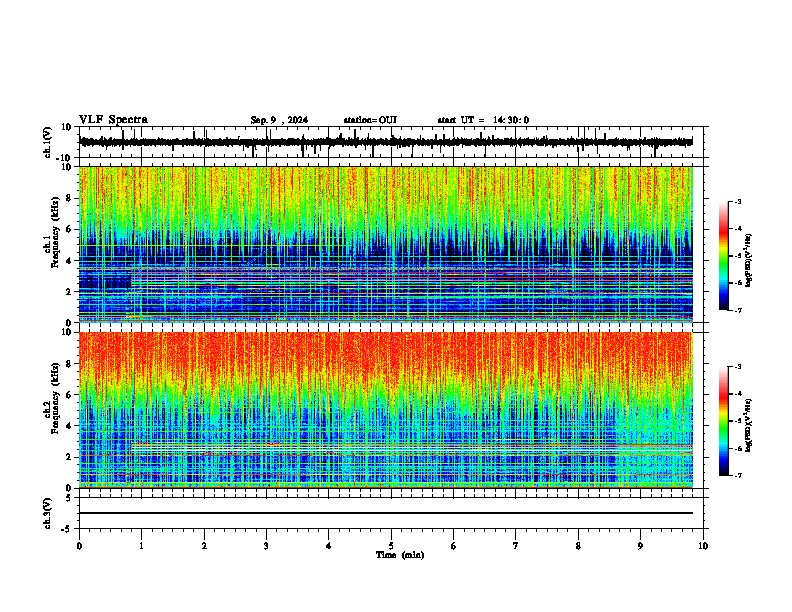
Task: Click time axis tick label "7"
Action: [x=516, y=546]
